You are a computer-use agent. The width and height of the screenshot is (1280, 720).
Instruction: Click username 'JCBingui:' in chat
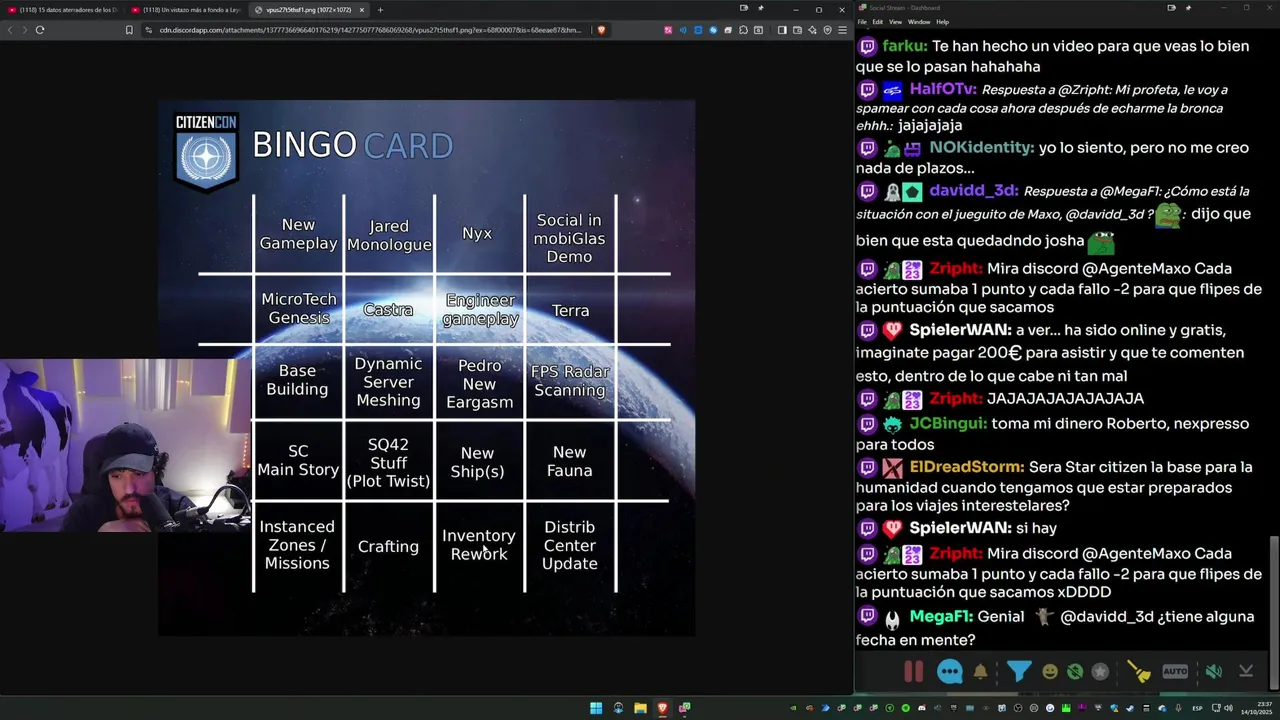[x=948, y=423]
